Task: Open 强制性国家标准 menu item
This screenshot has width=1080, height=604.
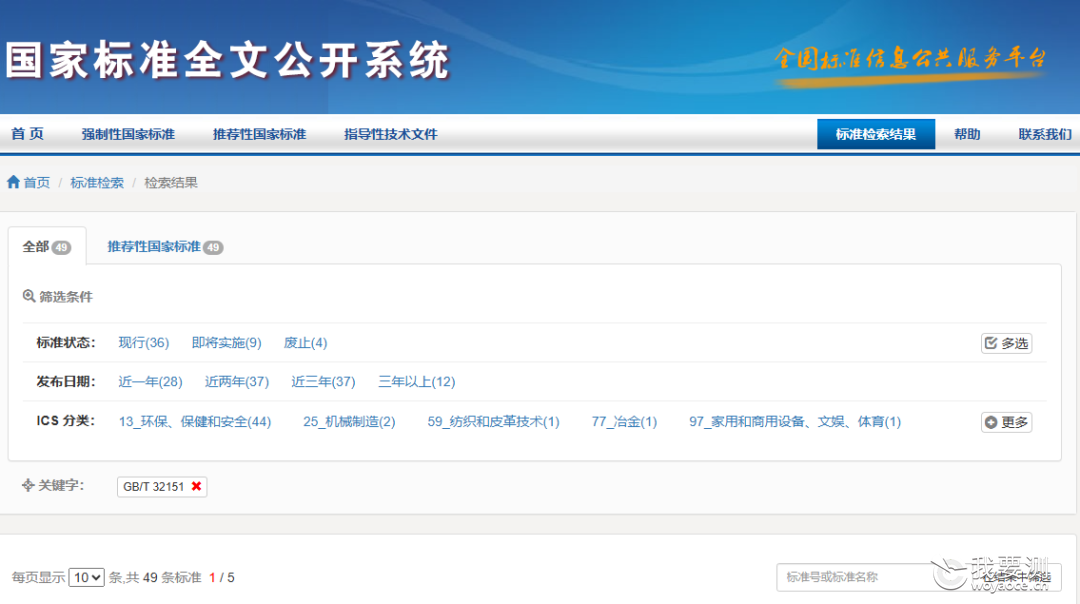Action: pos(128,134)
